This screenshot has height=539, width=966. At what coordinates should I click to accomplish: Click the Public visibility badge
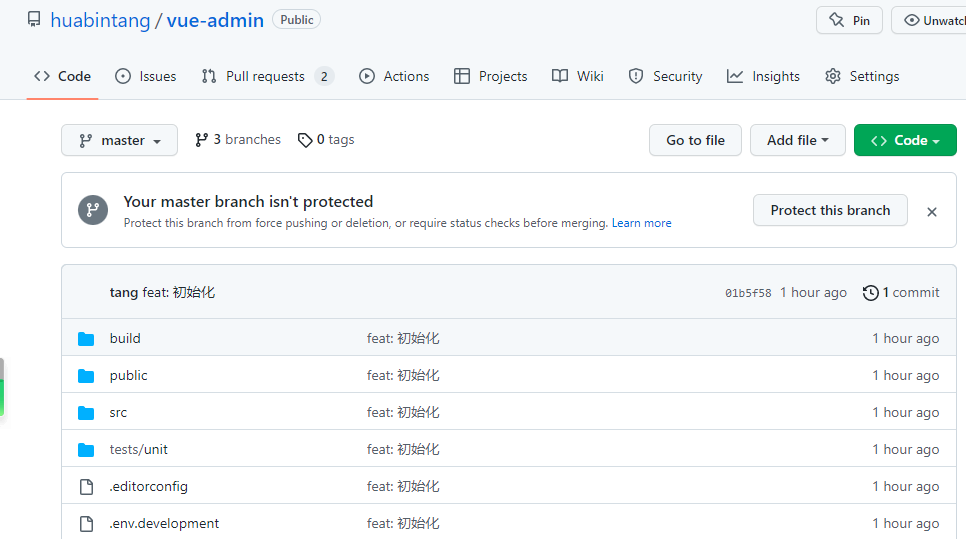tap(296, 20)
